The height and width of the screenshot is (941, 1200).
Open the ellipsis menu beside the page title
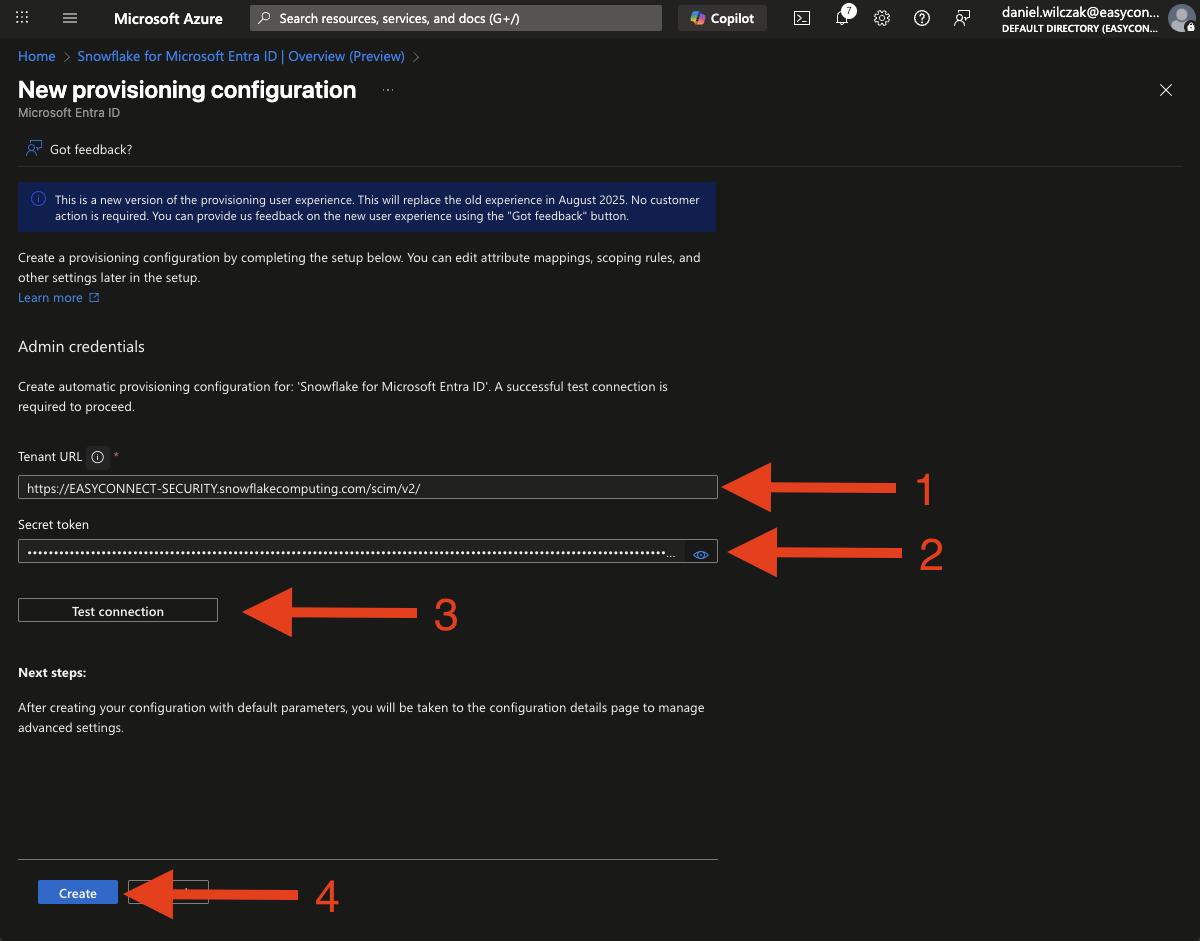point(388,90)
